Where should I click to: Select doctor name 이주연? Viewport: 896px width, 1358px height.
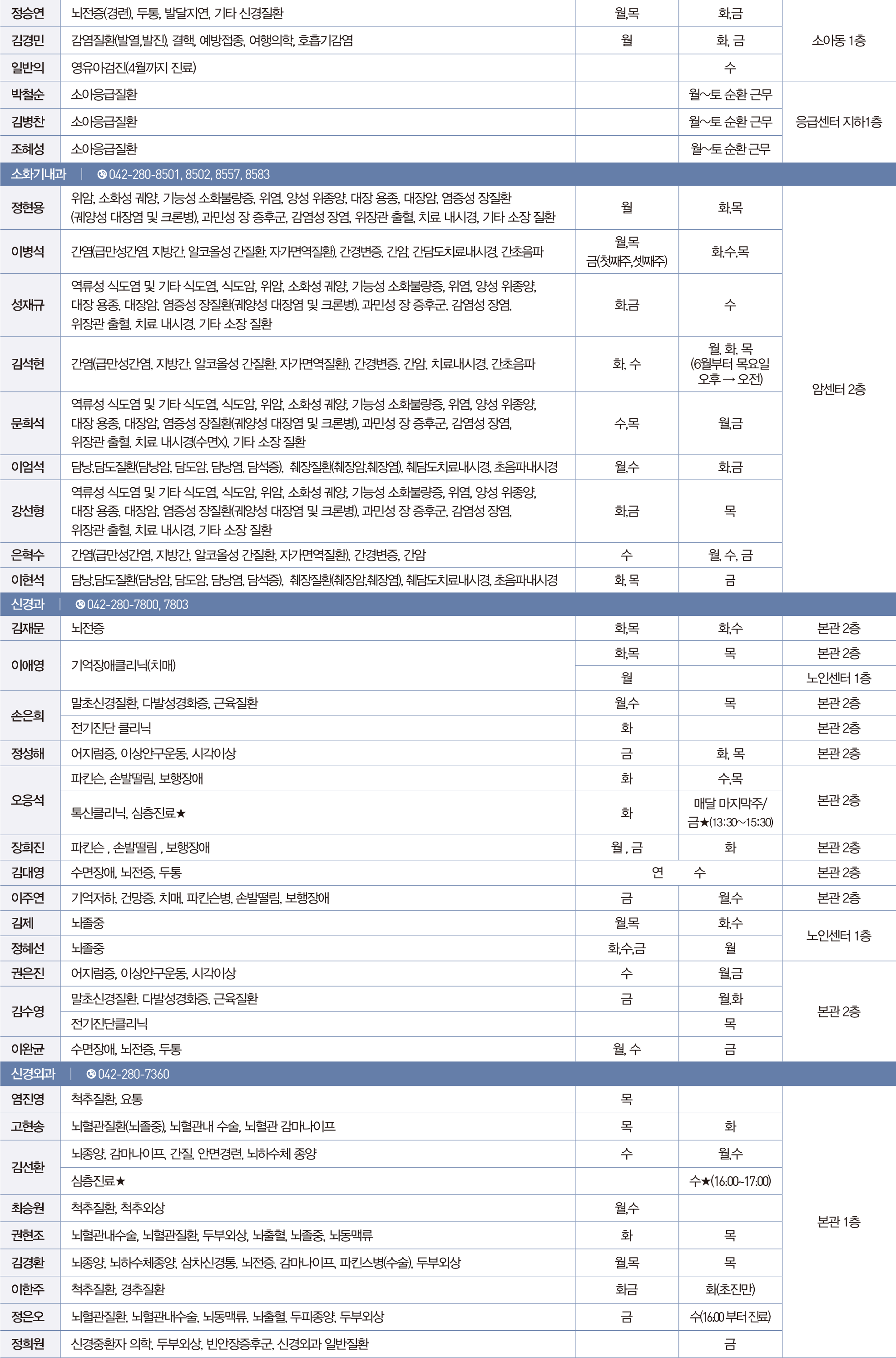point(28,898)
